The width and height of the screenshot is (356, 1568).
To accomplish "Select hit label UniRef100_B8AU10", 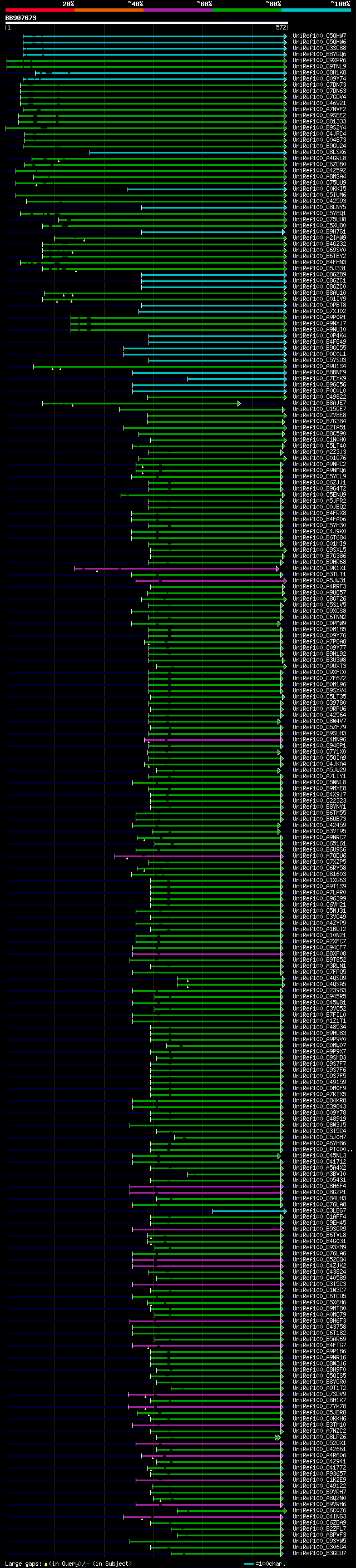I will 319,293.
